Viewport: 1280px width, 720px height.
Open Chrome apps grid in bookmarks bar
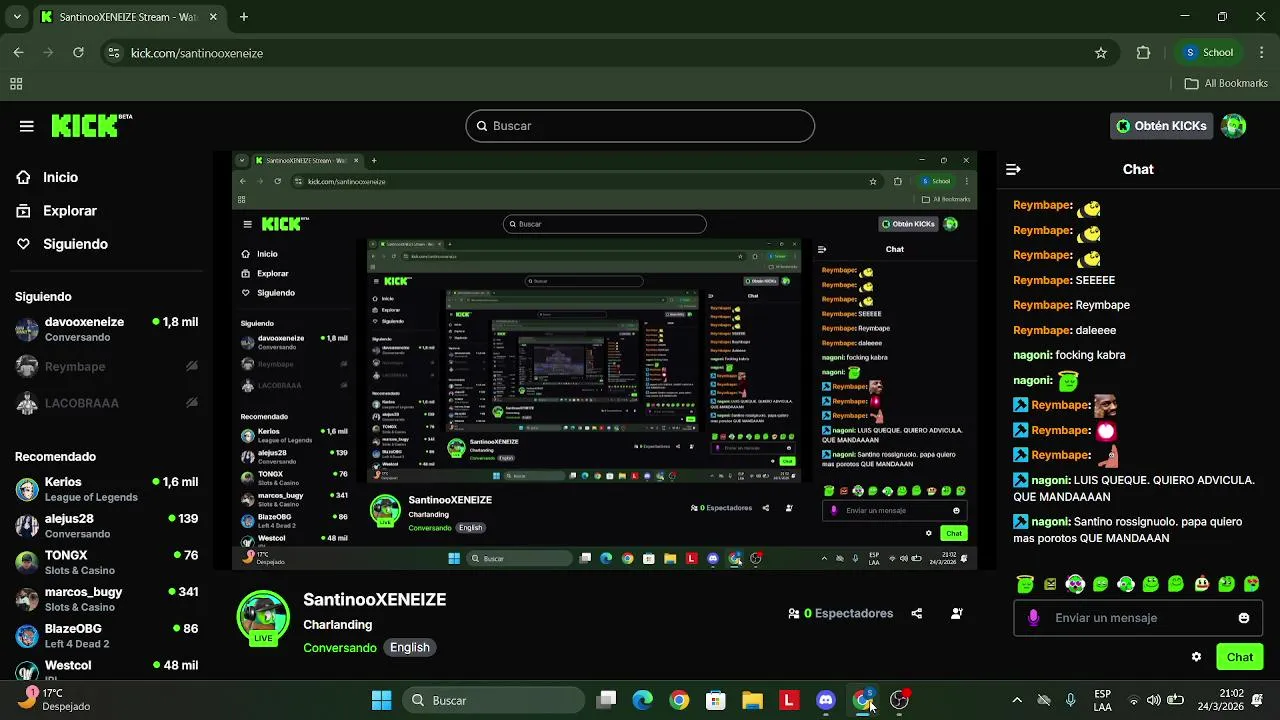point(16,84)
